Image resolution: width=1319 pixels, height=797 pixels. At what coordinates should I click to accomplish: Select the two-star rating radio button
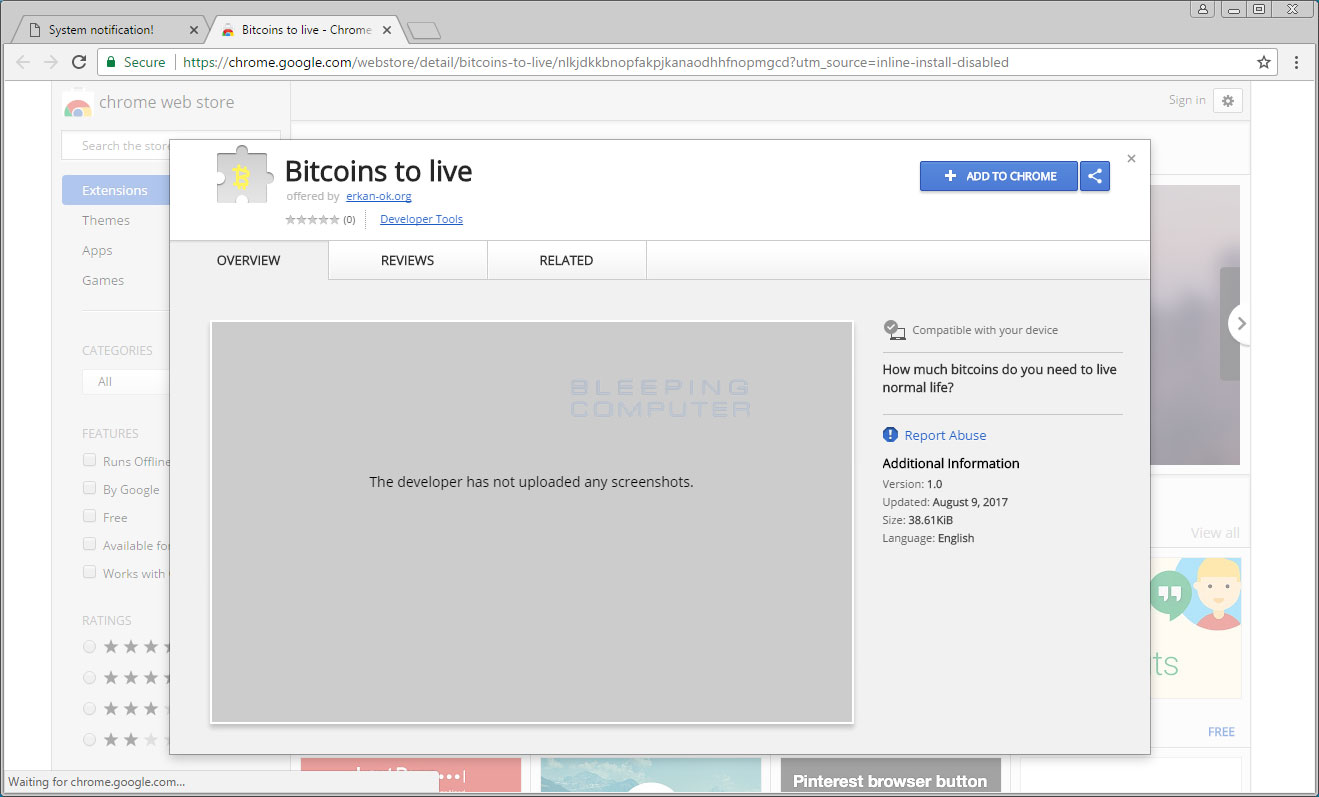[x=89, y=740]
